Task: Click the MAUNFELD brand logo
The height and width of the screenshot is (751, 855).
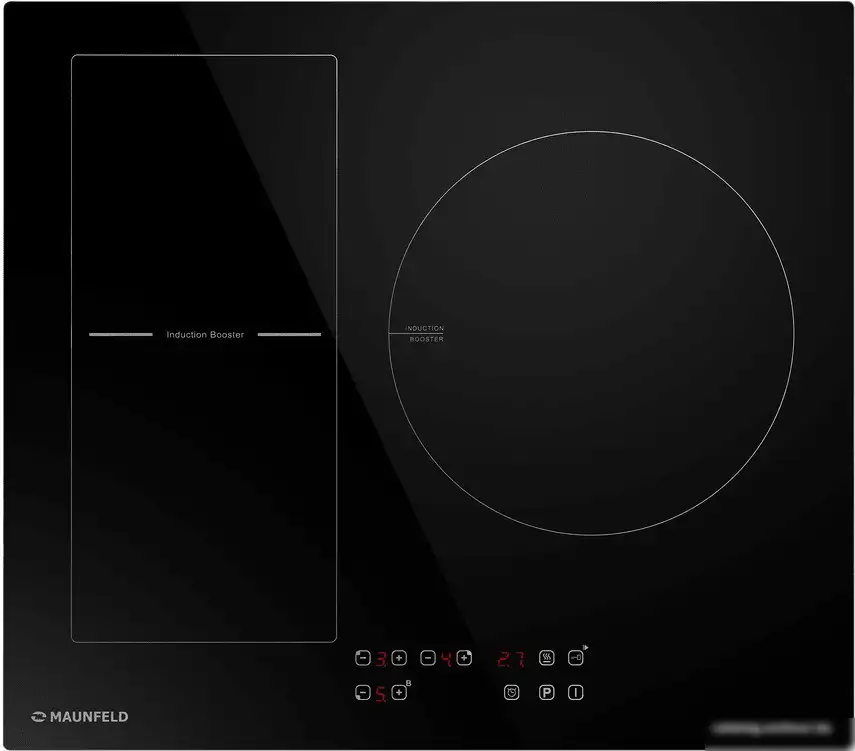Action: pyautogui.click(x=80, y=716)
